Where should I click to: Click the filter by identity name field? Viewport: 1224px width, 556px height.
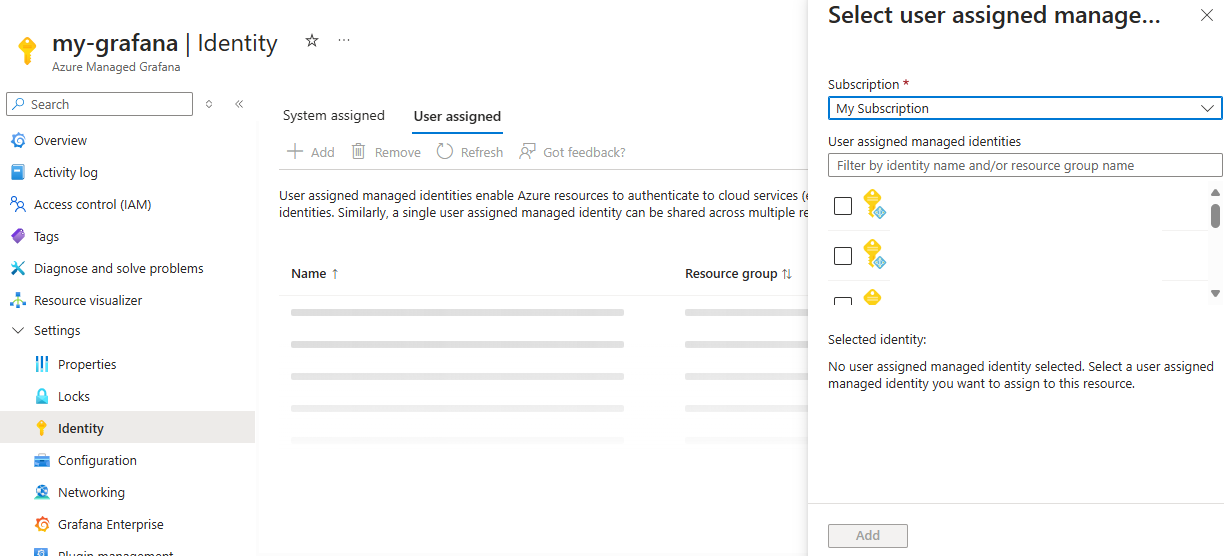click(x=1025, y=165)
